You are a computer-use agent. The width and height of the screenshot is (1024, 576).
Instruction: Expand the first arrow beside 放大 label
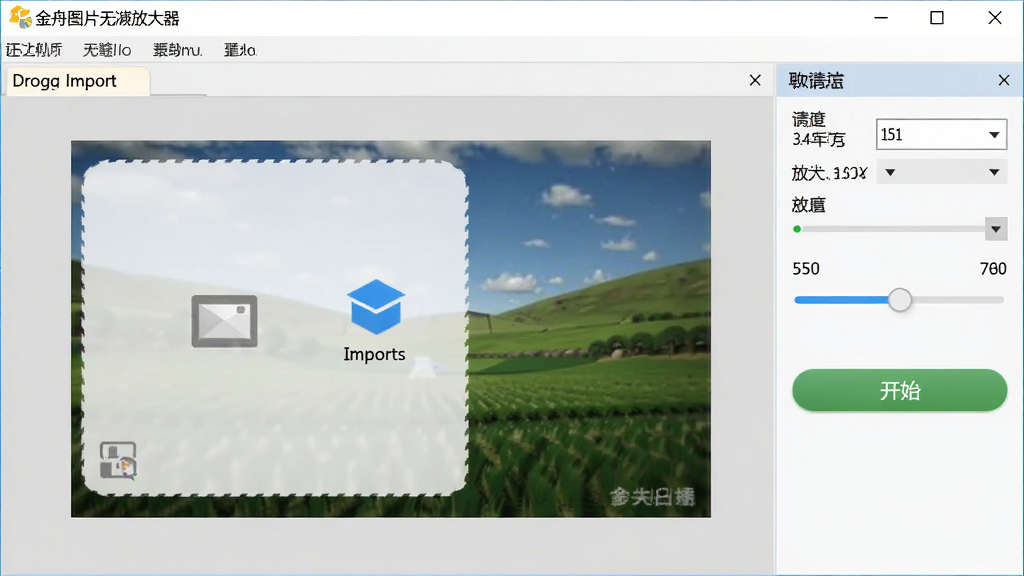pyautogui.click(x=890, y=172)
